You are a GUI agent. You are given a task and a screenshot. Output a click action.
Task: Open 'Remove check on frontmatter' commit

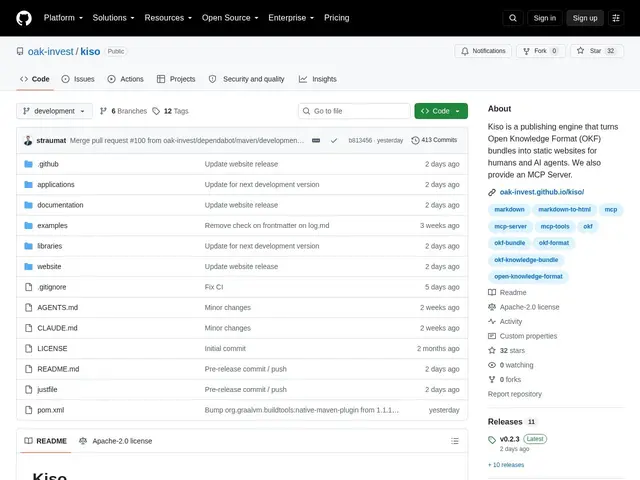267,225
